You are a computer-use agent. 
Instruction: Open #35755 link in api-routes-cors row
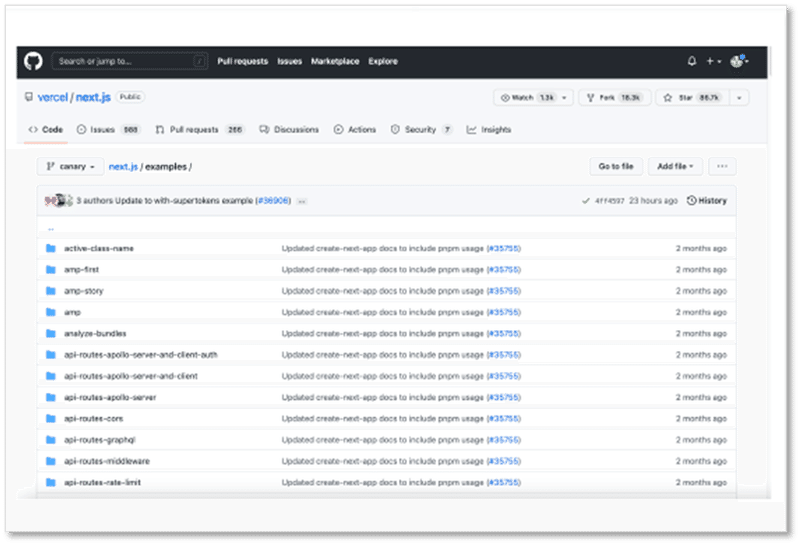[x=504, y=418]
